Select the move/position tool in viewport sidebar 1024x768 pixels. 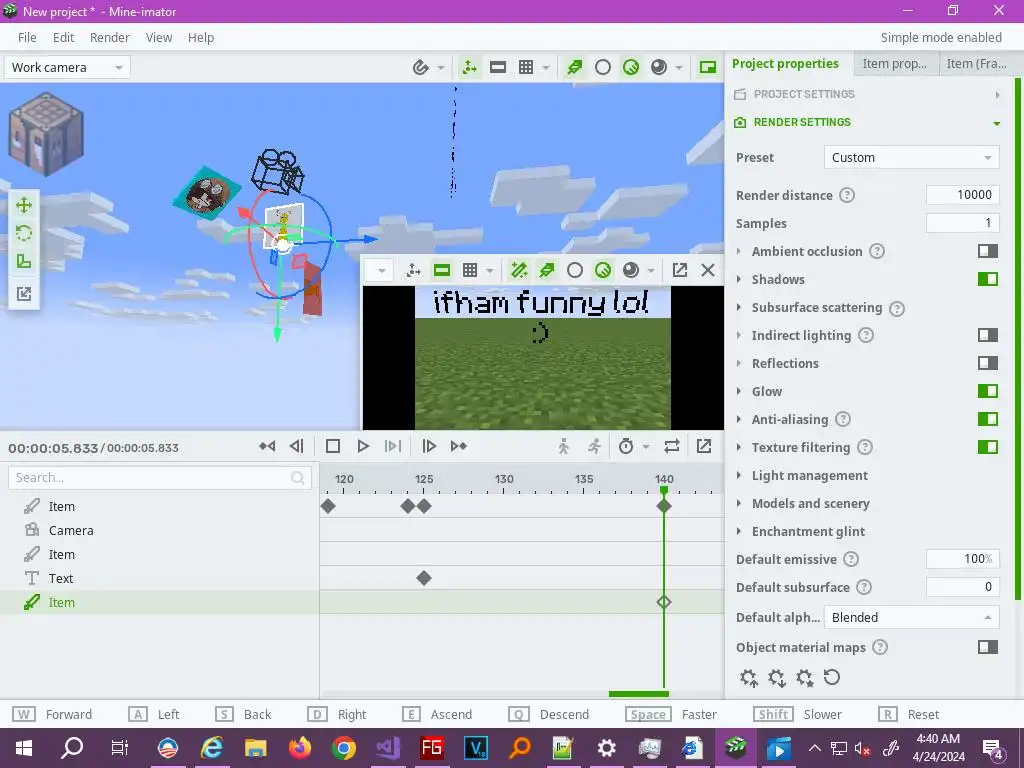[24, 205]
